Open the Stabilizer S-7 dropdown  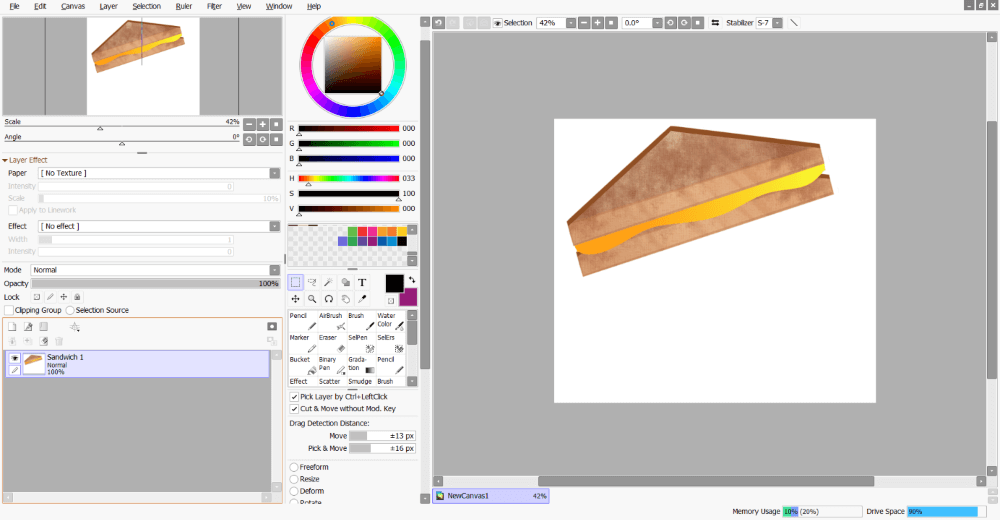(777, 23)
